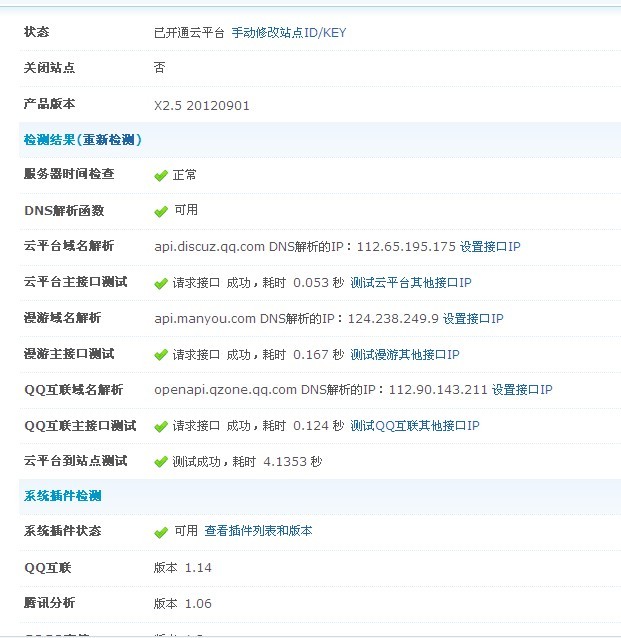Click the 否 value for 关闭站点

pos(160,67)
